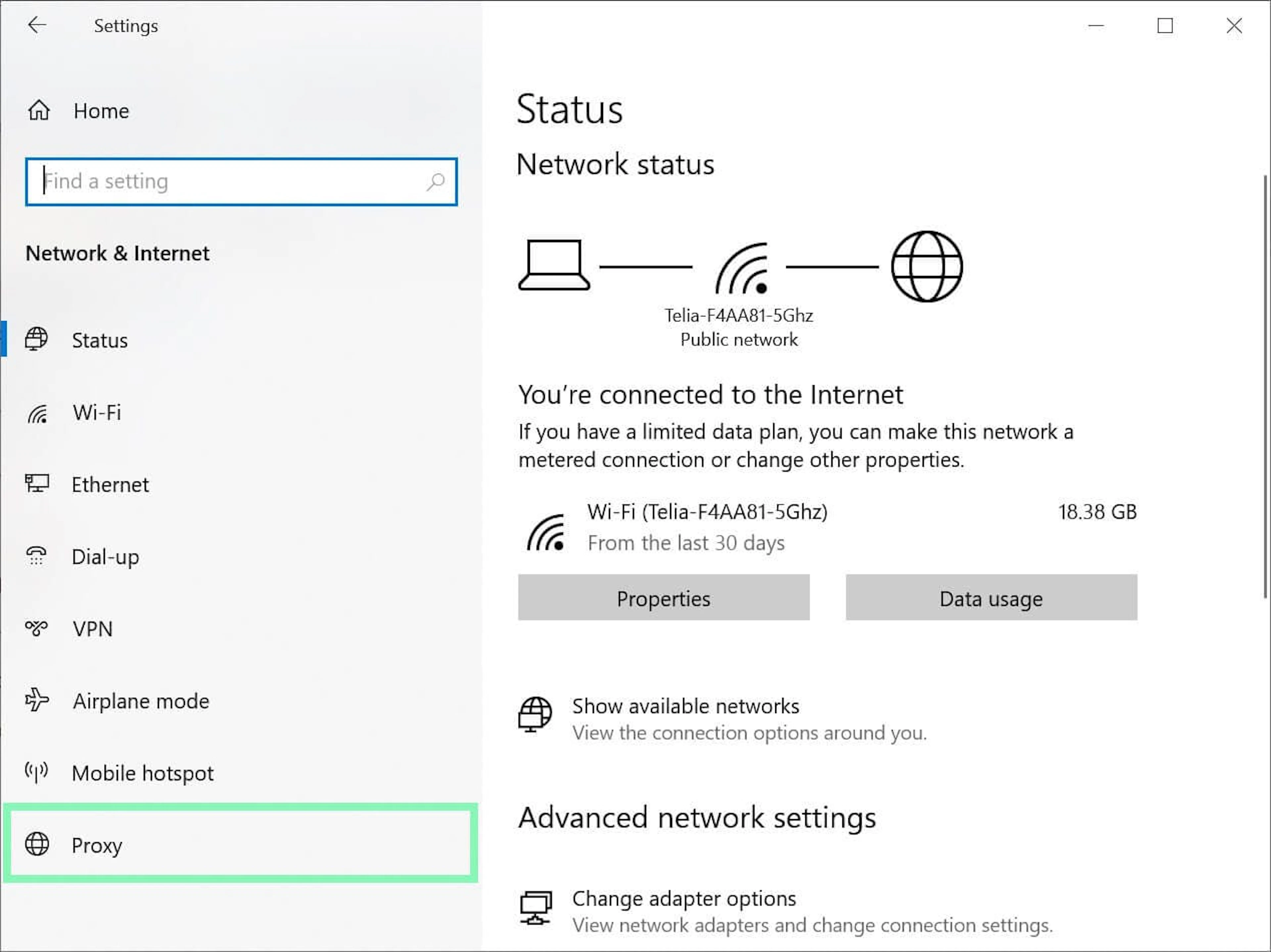Image resolution: width=1271 pixels, height=952 pixels.
Task: Open the Wi-Fi settings section
Action: pos(241,413)
